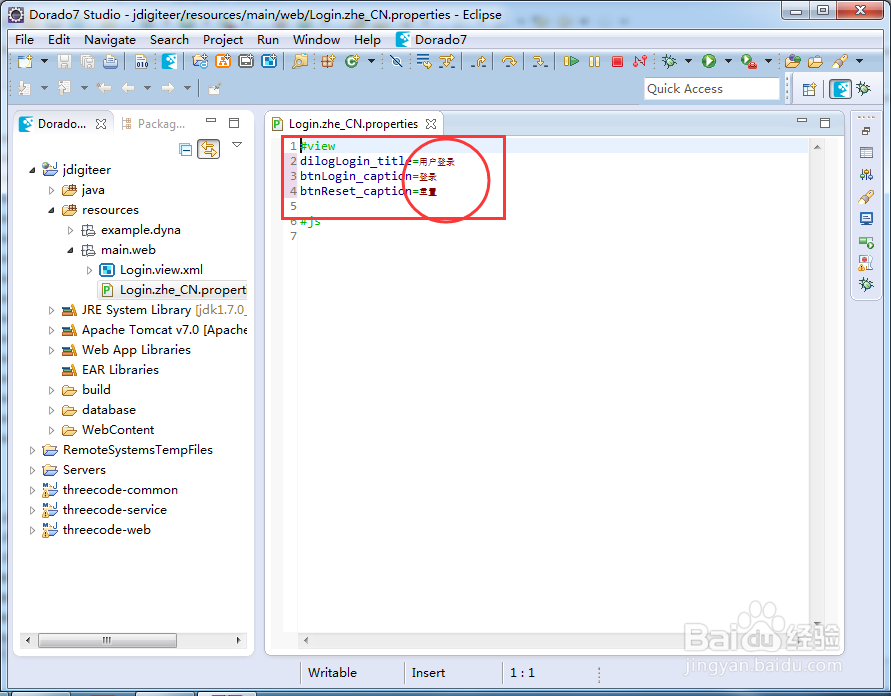Click the Open Perspective icon
Screen dimensions: 891x696
pos(809,89)
